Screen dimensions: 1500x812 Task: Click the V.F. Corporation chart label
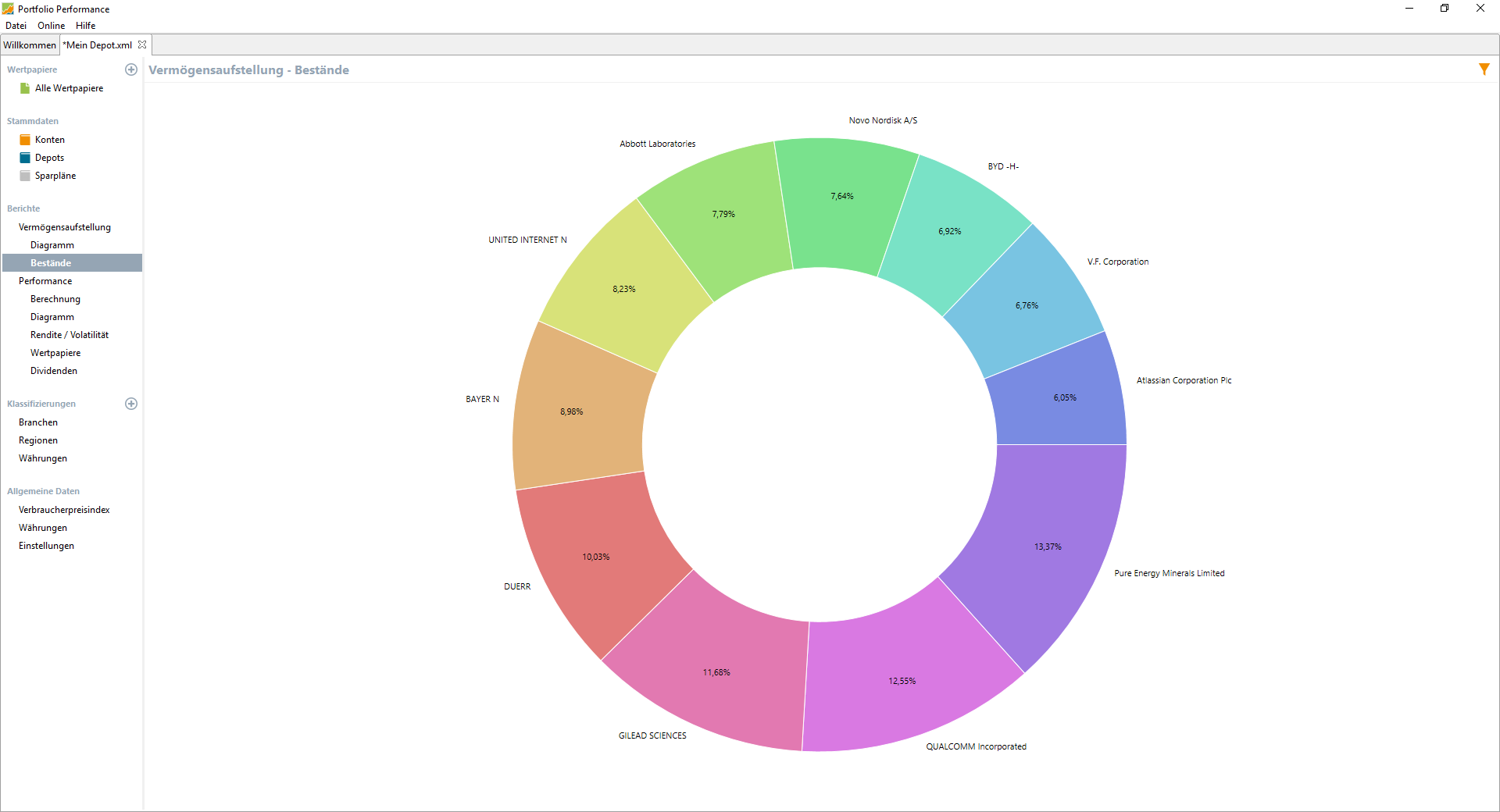coord(1118,262)
